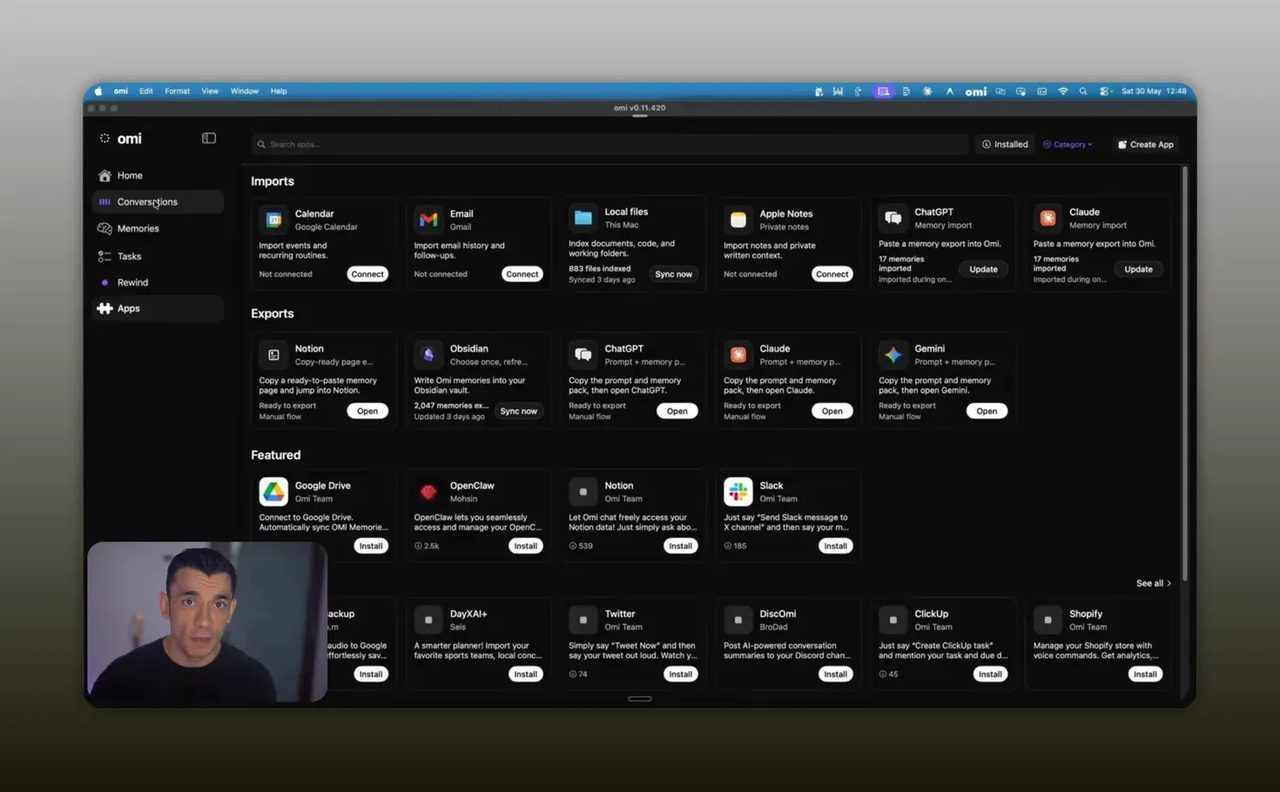The width and height of the screenshot is (1280, 792).
Task: Open the Gemini export
Action: coord(987,411)
